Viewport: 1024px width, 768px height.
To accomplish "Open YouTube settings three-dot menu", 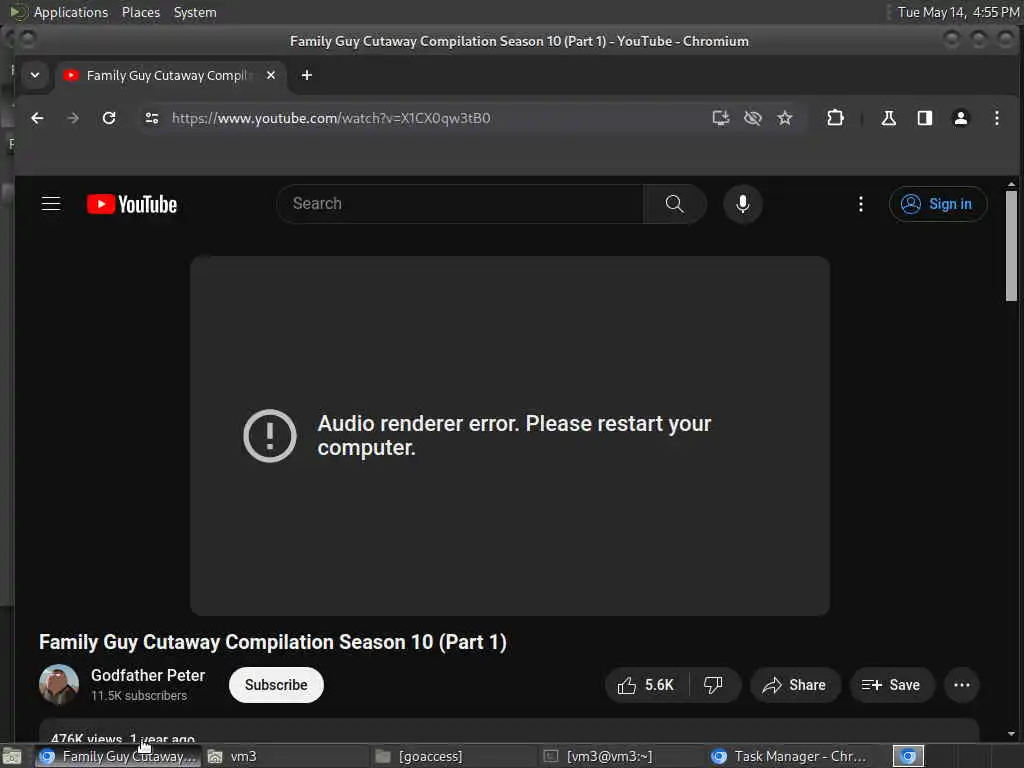I will 860,204.
